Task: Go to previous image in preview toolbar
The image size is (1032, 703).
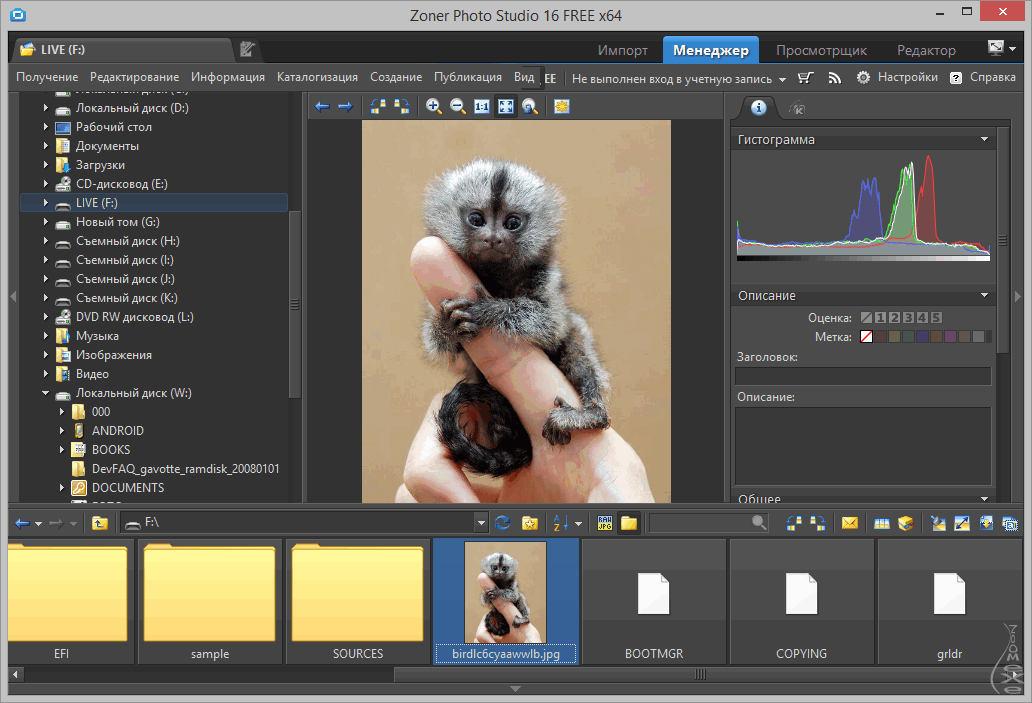Action: coord(322,107)
